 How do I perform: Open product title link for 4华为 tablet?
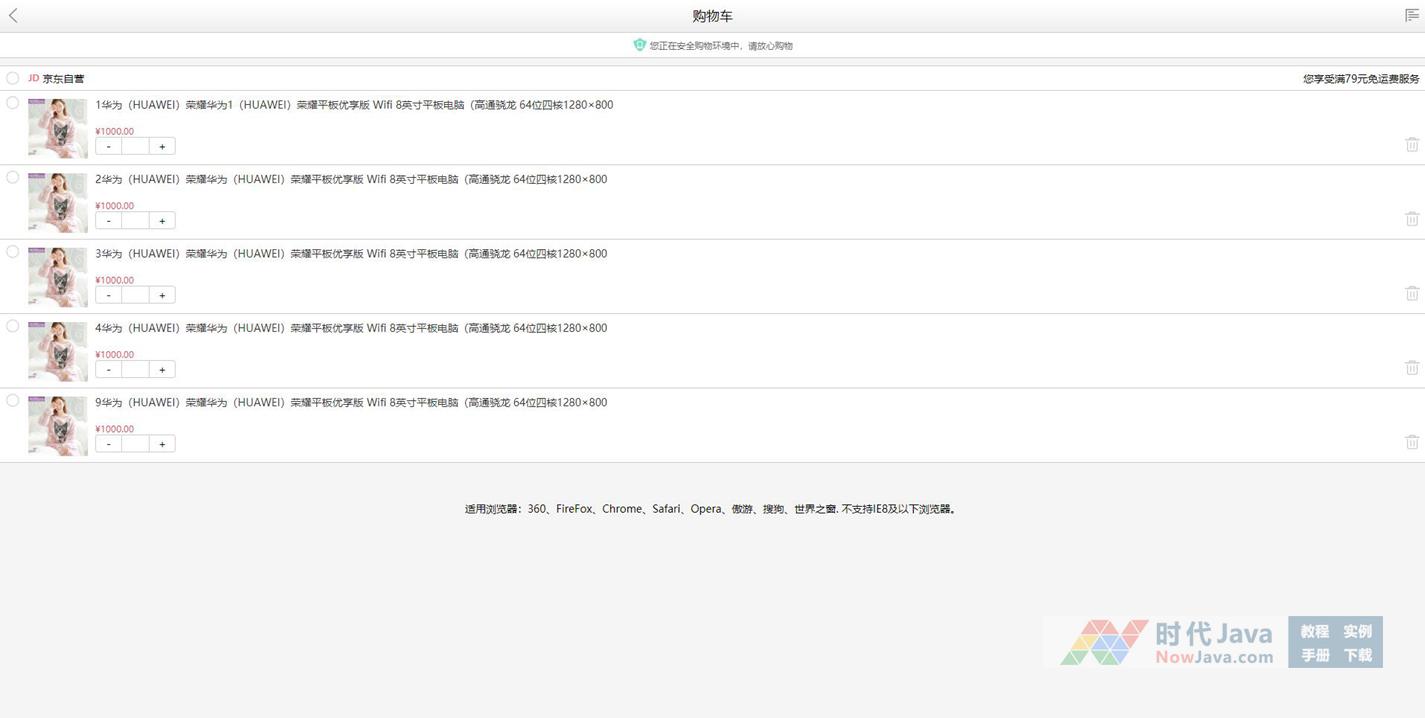pos(351,328)
